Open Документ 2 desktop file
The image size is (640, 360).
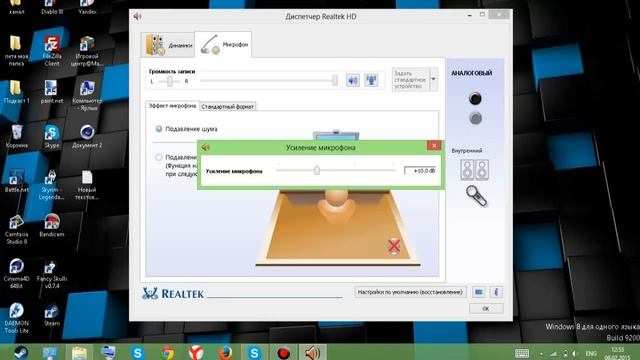pos(87,136)
